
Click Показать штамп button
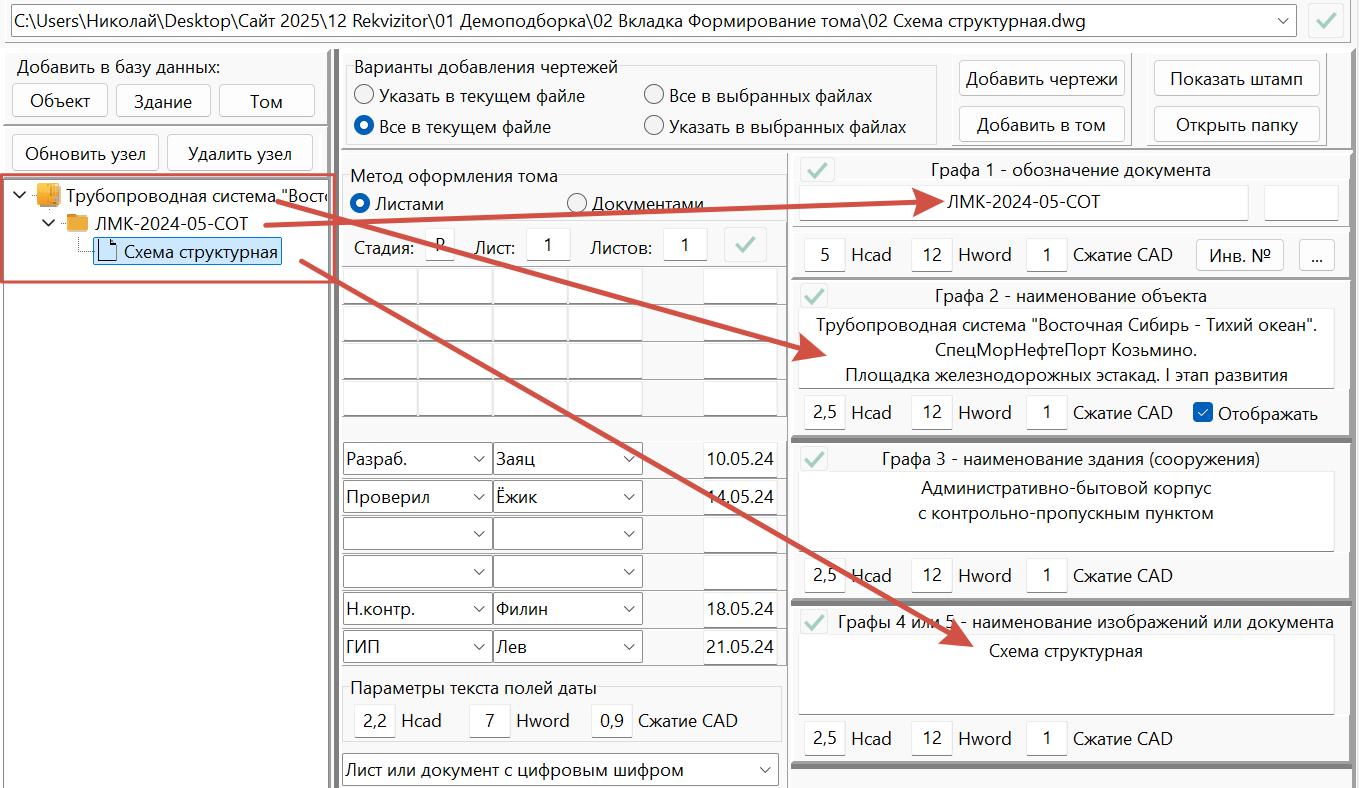click(1237, 79)
